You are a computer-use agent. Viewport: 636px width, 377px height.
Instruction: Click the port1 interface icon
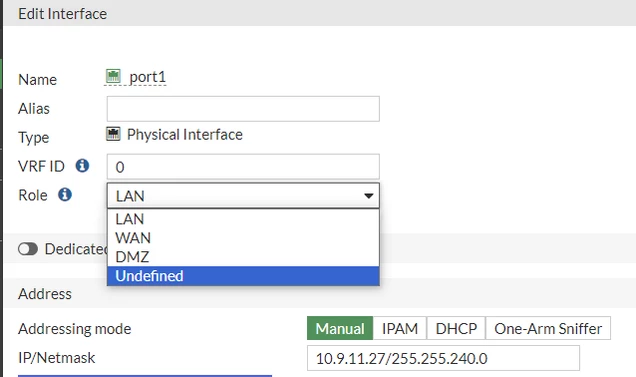click(113, 76)
